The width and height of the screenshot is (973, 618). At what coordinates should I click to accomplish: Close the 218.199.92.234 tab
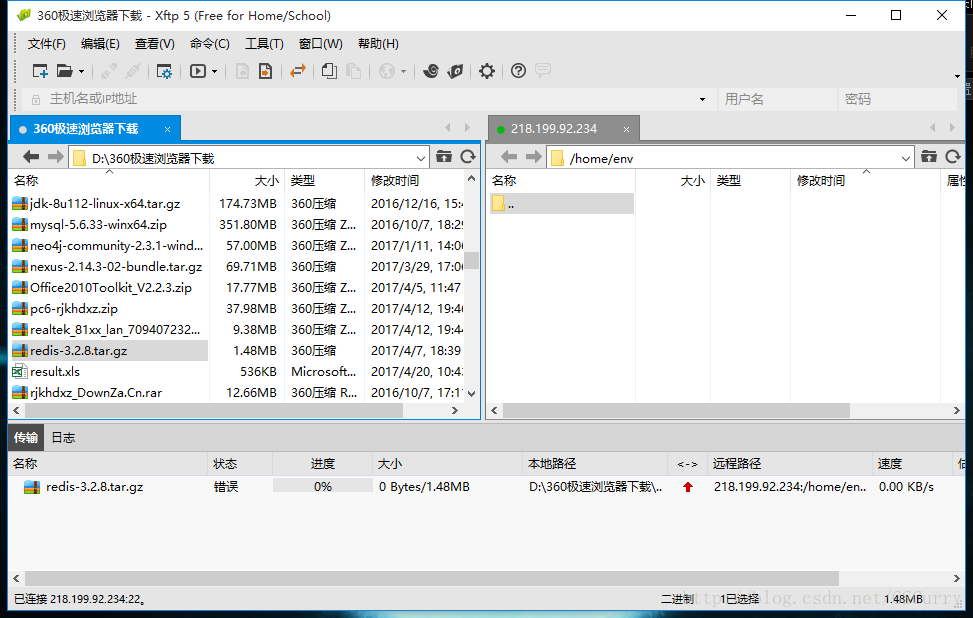[x=627, y=130]
